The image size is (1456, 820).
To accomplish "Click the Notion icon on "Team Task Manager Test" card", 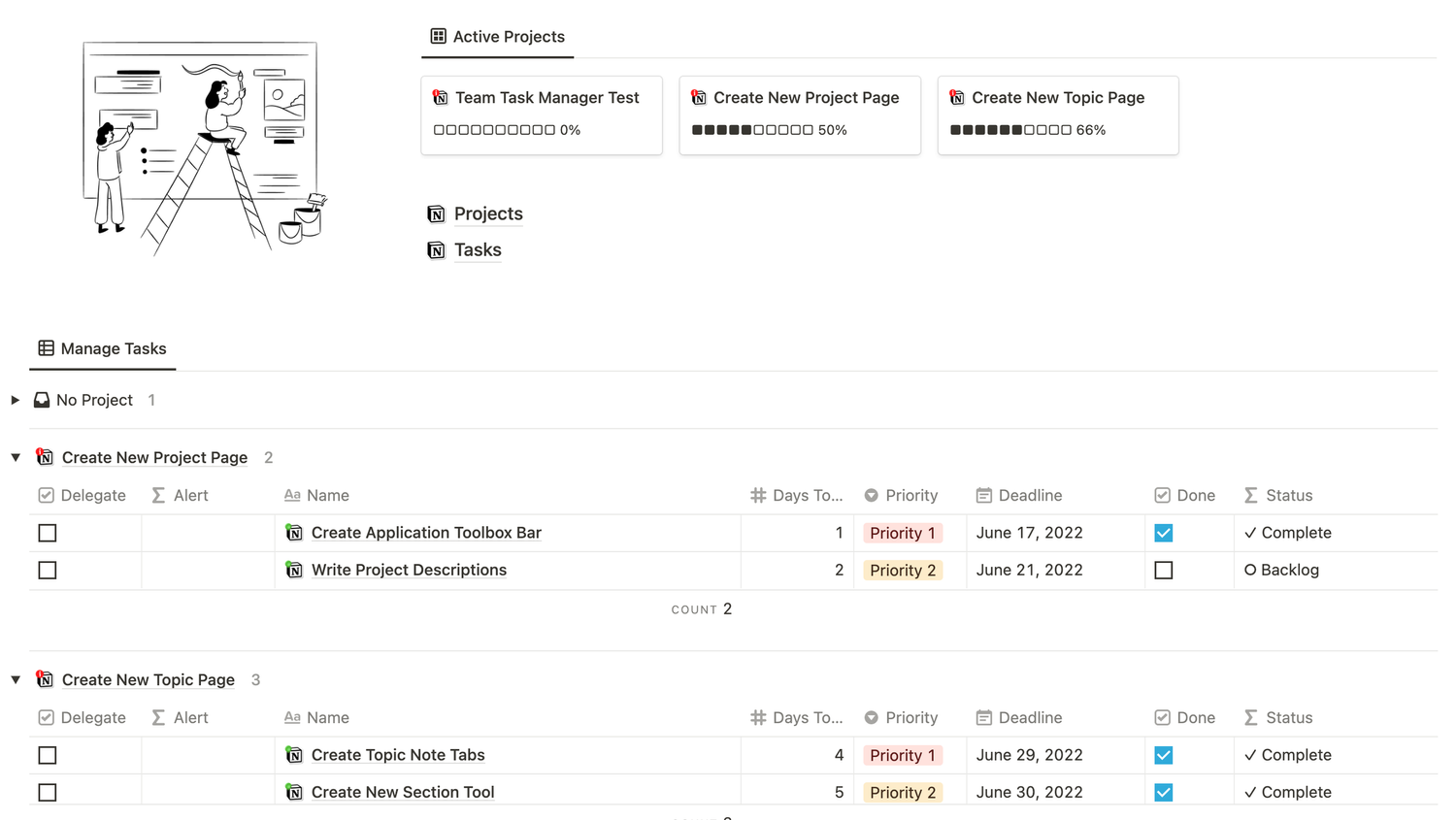I will (x=438, y=97).
